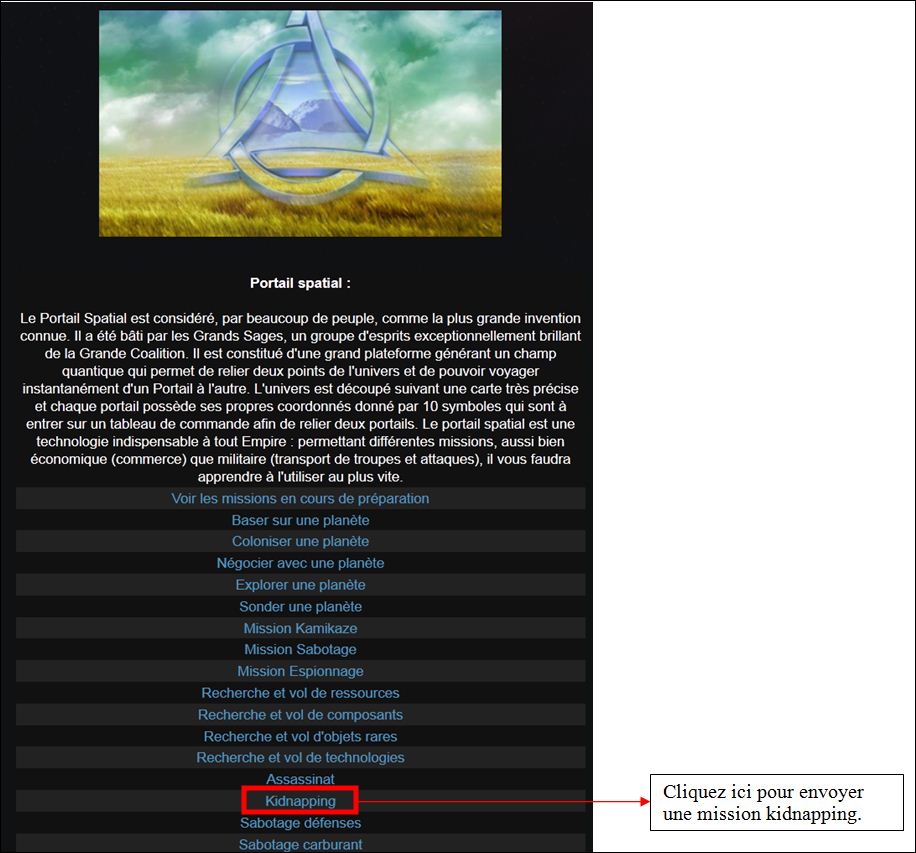Image resolution: width=916 pixels, height=853 pixels.
Task: Choose 'Sabotage carburant' link
Action: click(300, 844)
